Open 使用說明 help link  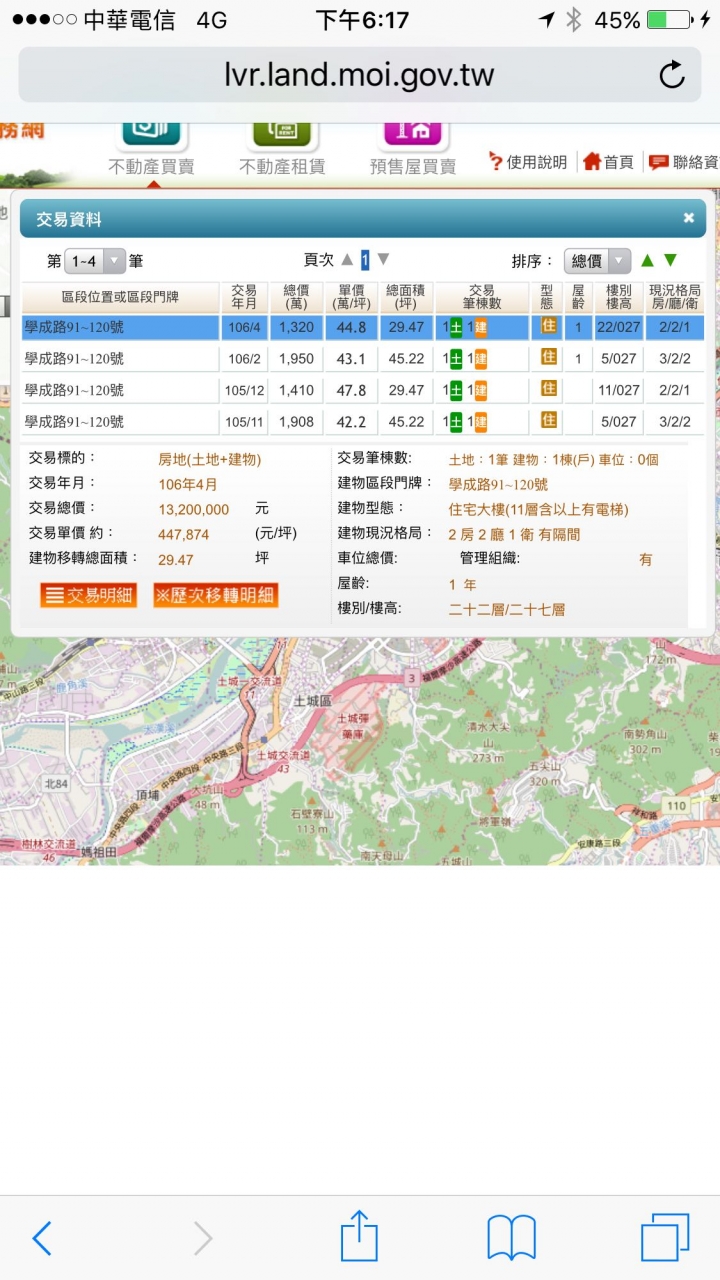[527, 162]
